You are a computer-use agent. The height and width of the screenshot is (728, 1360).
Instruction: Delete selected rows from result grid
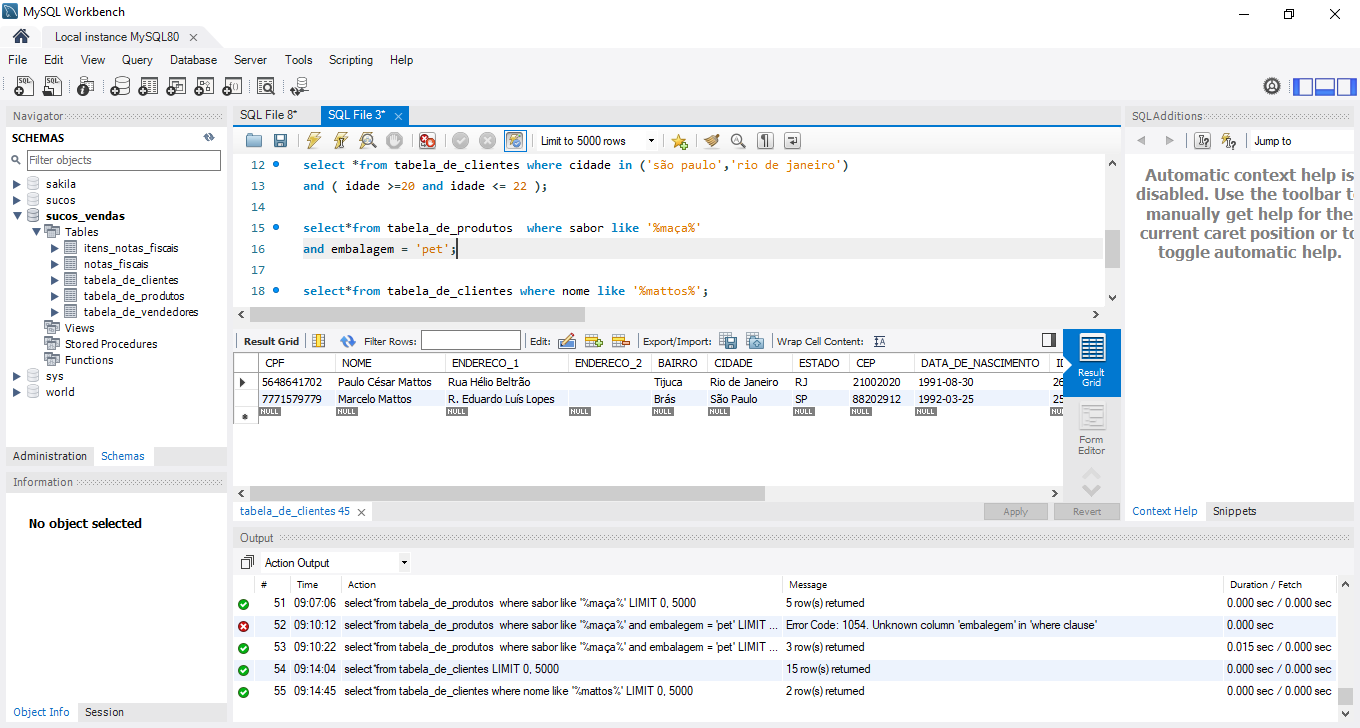[x=620, y=341]
